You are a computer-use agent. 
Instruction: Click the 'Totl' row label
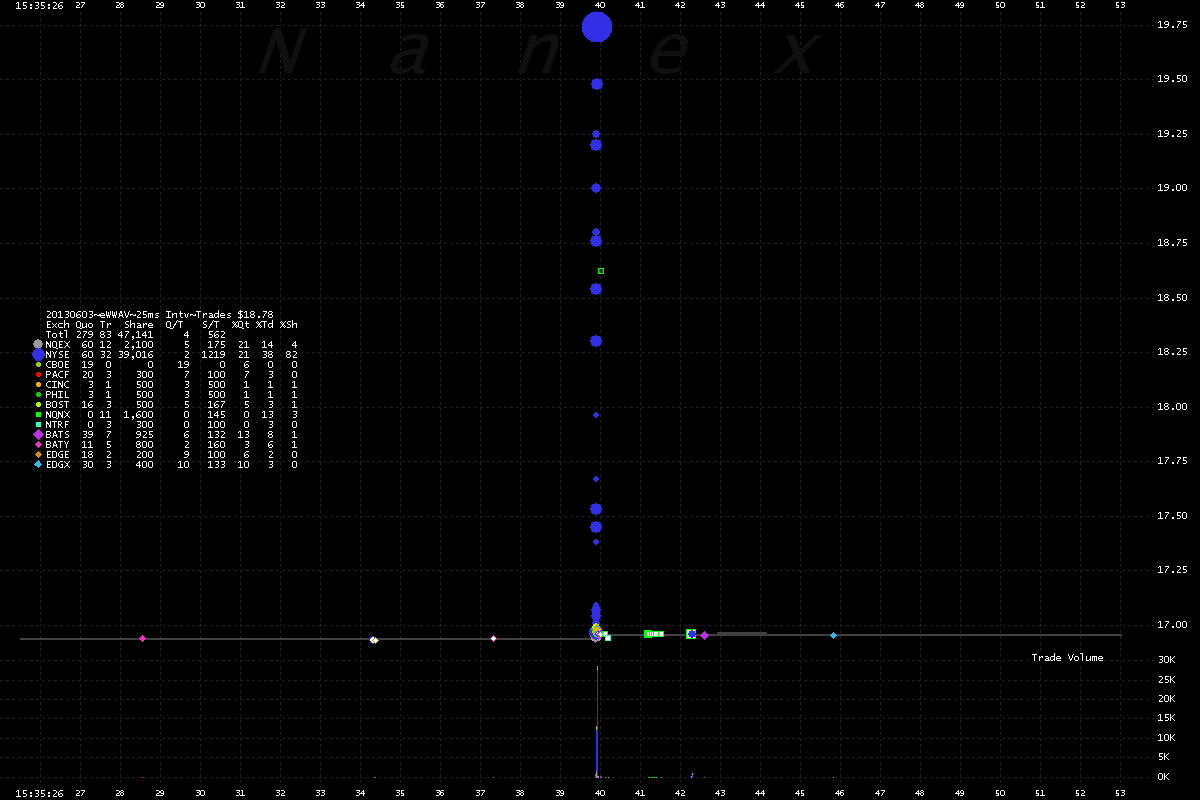click(x=58, y=334)
